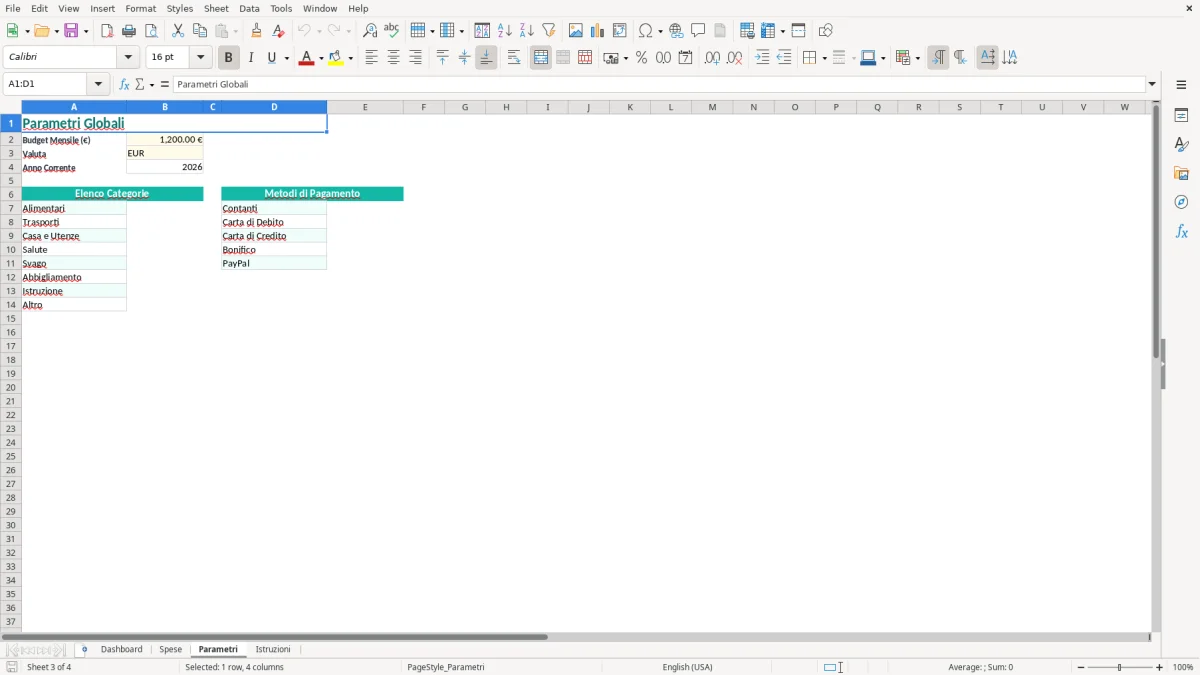Sort ascending
Screen dimensions: 1200x675
(x=505, y=31)
